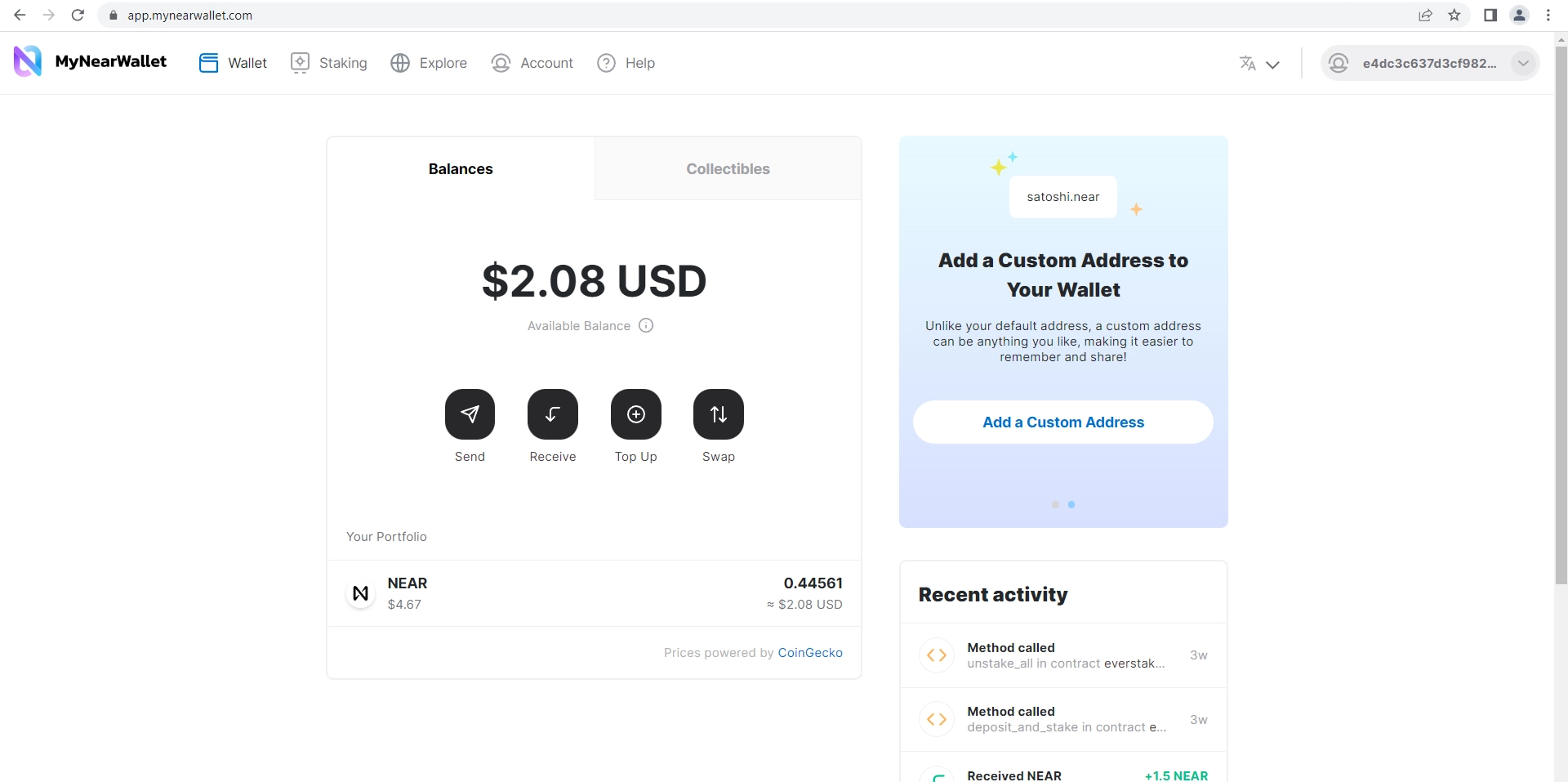The width and height of the screenshot is (1568, 782).
Task: Click the browser forward arrow
Action: (49, 15)
